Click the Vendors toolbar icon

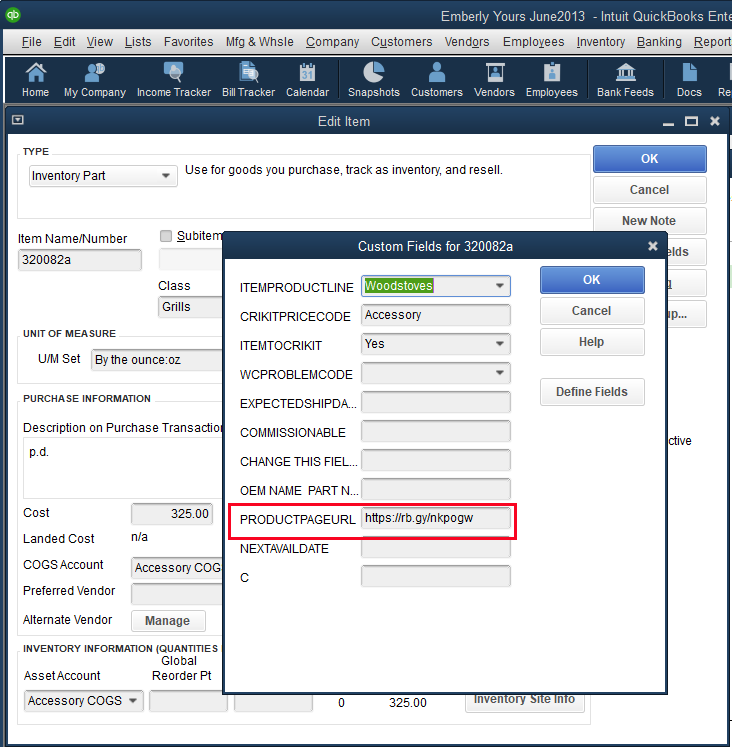pyautogui.click(x=494, y=80)
